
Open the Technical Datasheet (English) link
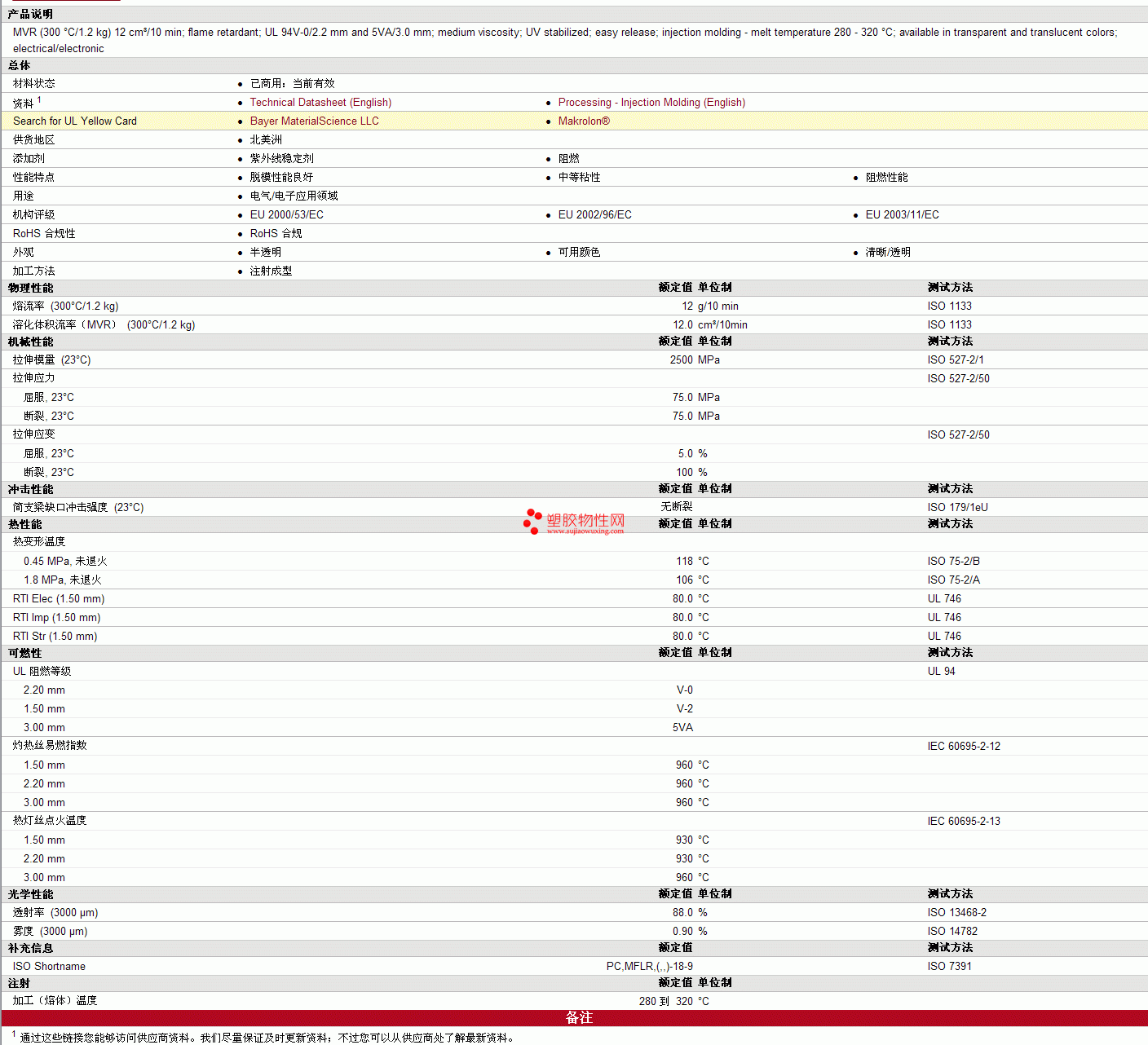click(x=320, y=103)
